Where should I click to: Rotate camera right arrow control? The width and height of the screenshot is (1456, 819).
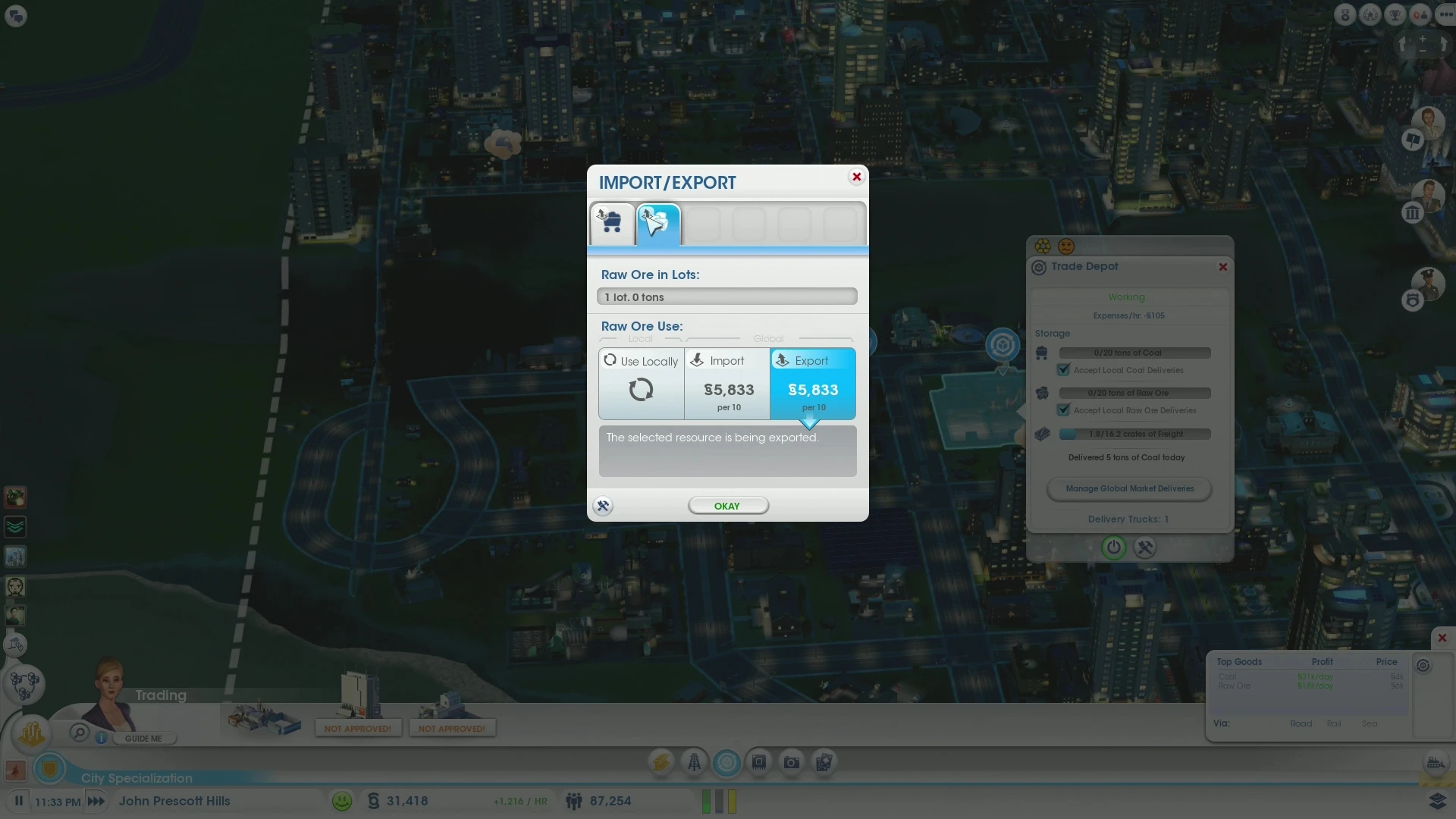click(x=1442, y=45)
